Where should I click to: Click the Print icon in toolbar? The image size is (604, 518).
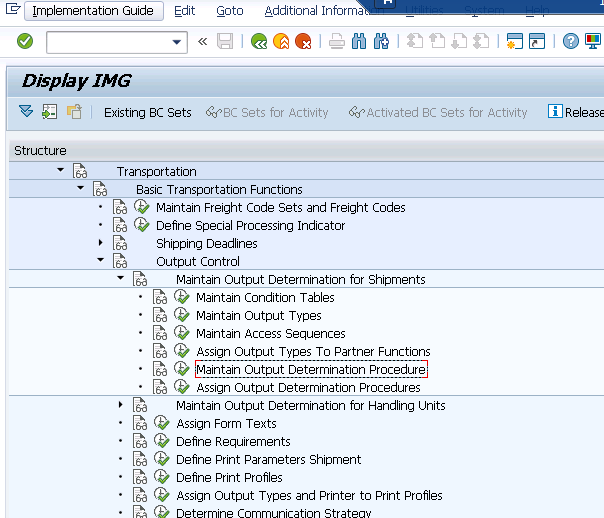337,41
